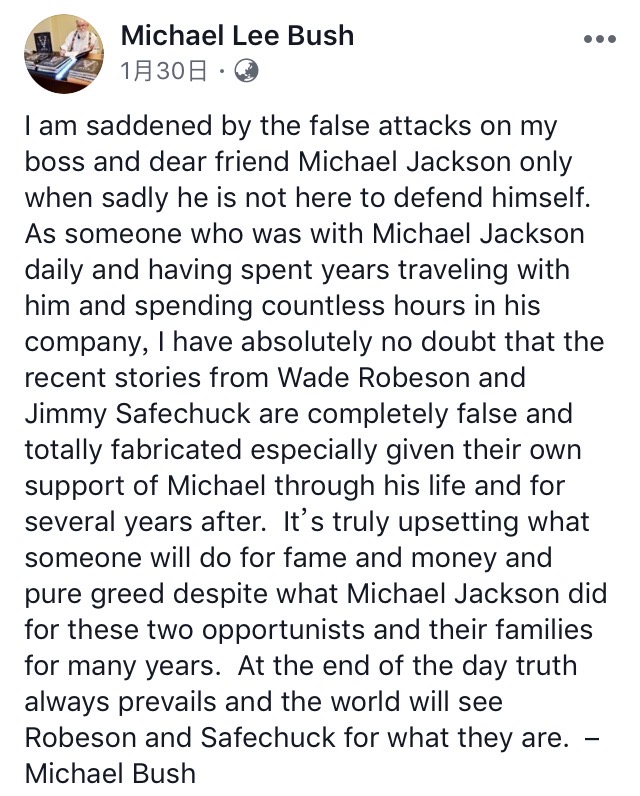
Task: Click the closing signature "Michael Bush"
Action: point(110,774)
